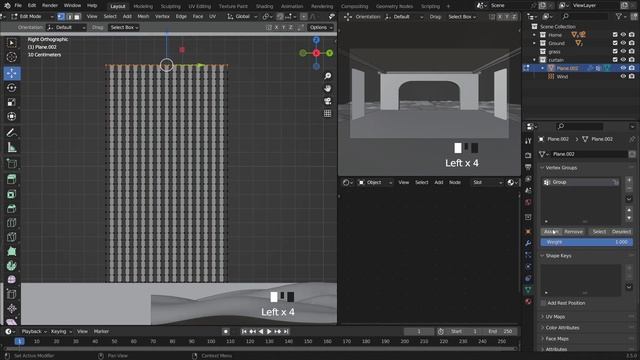
Task: Hide Plane.002 object in viewport
Action: [623, 68]
